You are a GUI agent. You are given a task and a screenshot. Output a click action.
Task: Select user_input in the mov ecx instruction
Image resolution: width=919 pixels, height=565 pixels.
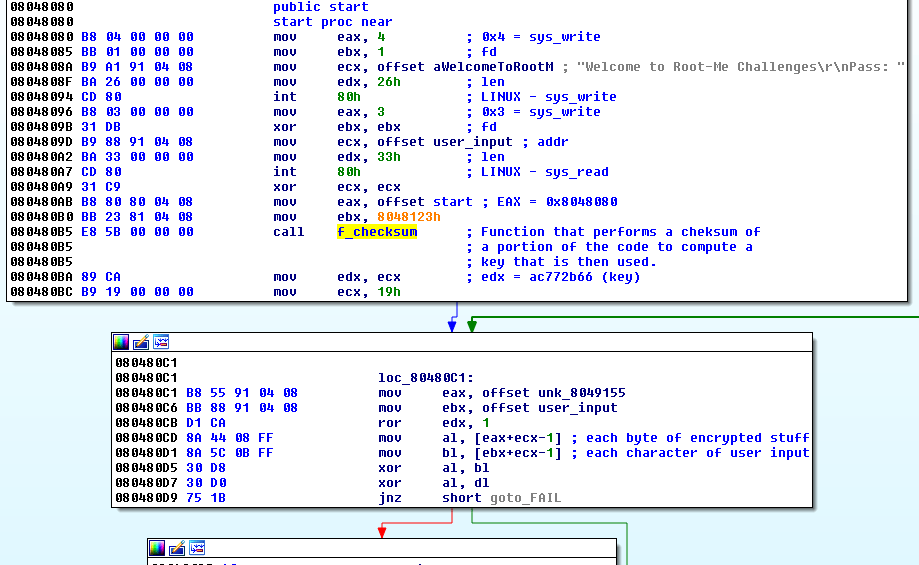pyautogui.click(x=470, y=142)
